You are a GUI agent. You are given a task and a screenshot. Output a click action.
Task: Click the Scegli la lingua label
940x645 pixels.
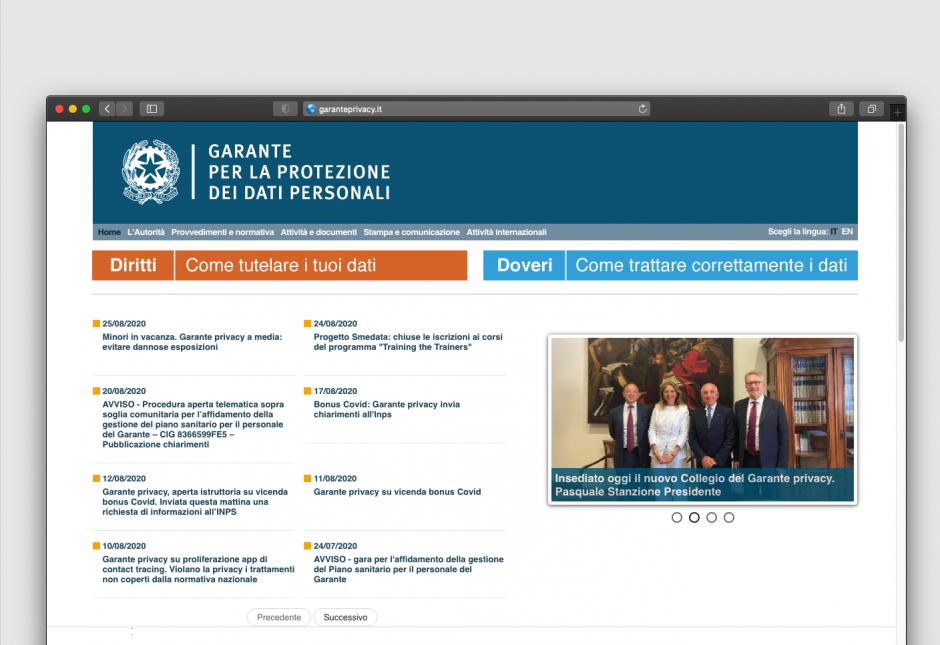point(798,231)
